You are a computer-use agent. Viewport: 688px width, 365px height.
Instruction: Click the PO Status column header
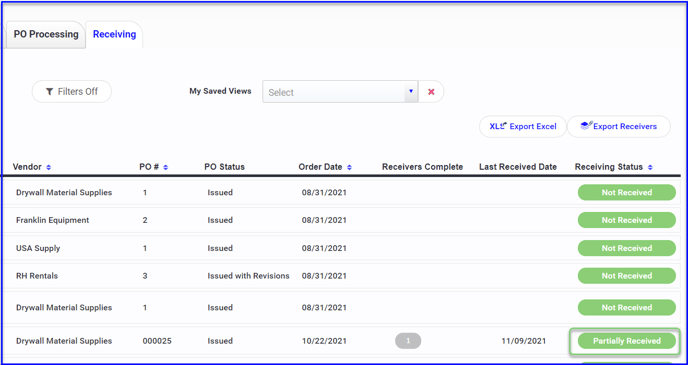[x=224, y=167]
